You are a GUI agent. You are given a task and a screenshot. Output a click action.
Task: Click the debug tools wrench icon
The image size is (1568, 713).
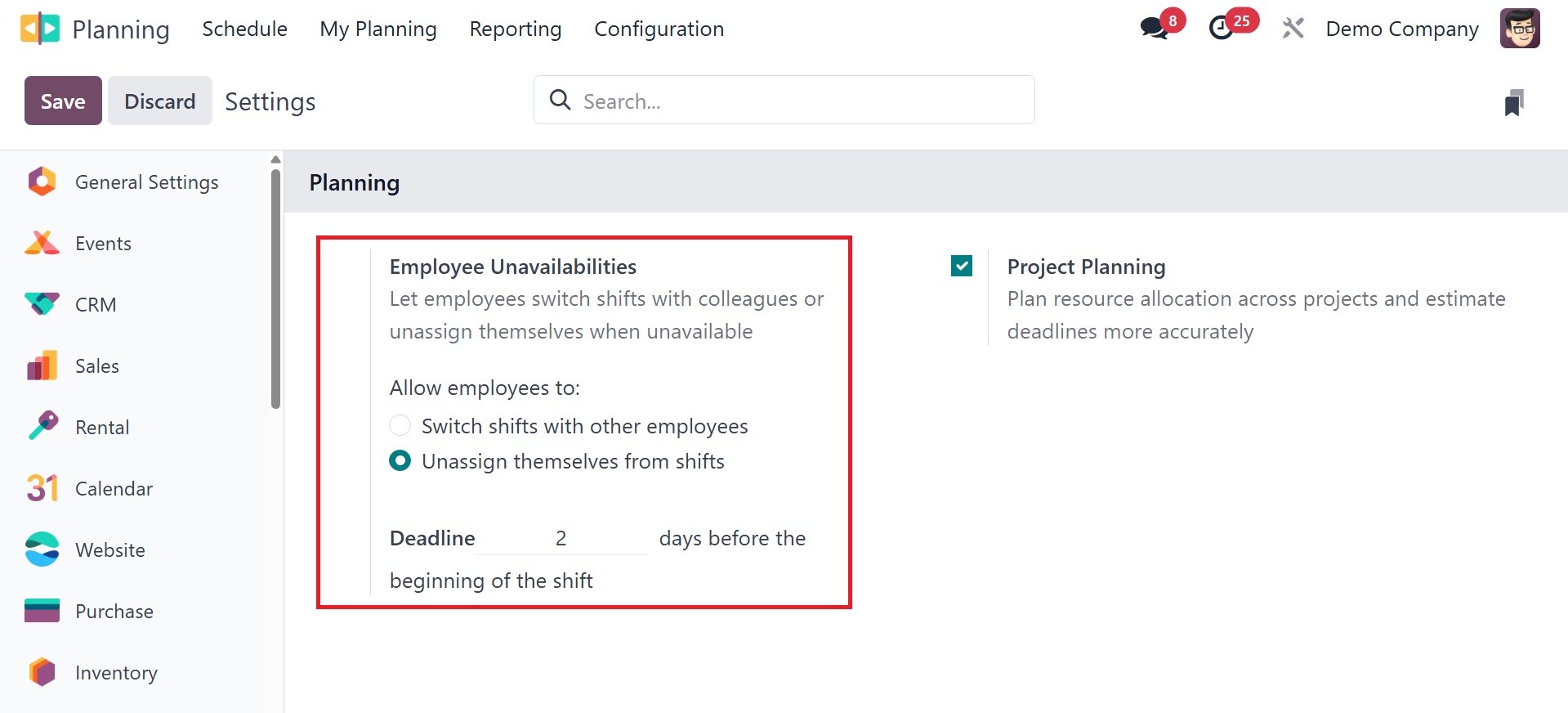1293,29
